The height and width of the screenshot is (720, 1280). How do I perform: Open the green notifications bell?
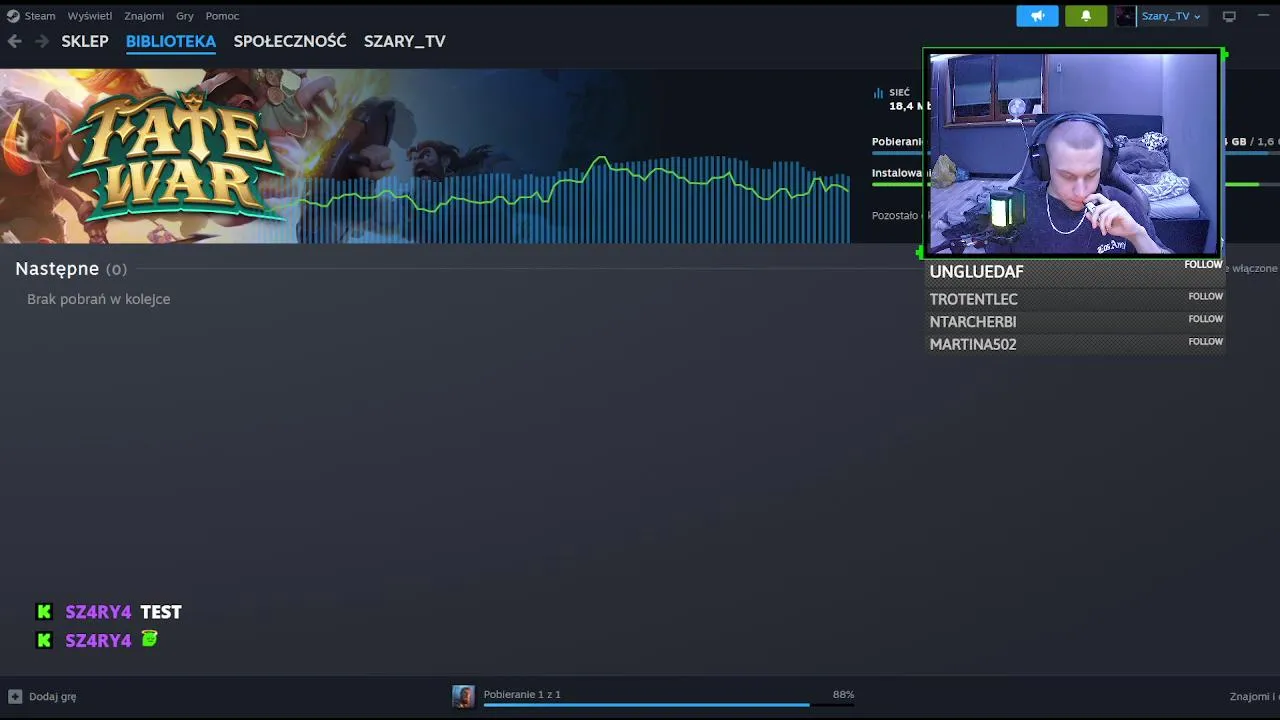(1086, 16)
